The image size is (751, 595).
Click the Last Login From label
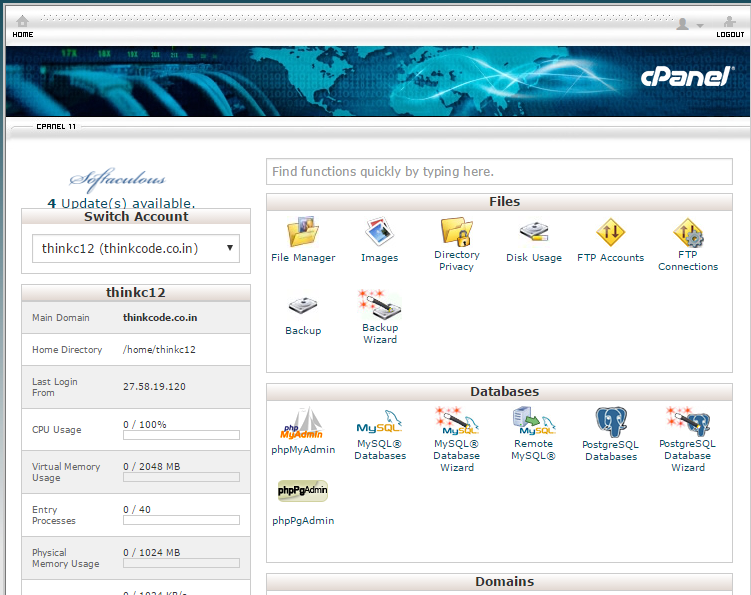[x=55, y=387]
